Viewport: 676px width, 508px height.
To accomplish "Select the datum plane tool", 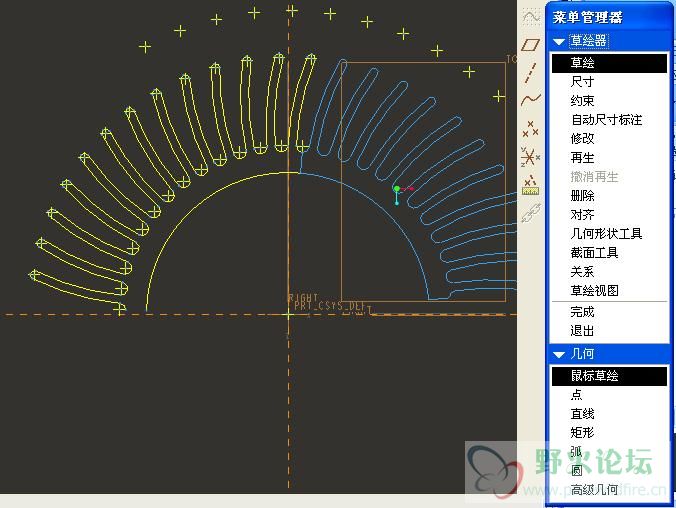I will pyautogui.click(x=531, y=45).
